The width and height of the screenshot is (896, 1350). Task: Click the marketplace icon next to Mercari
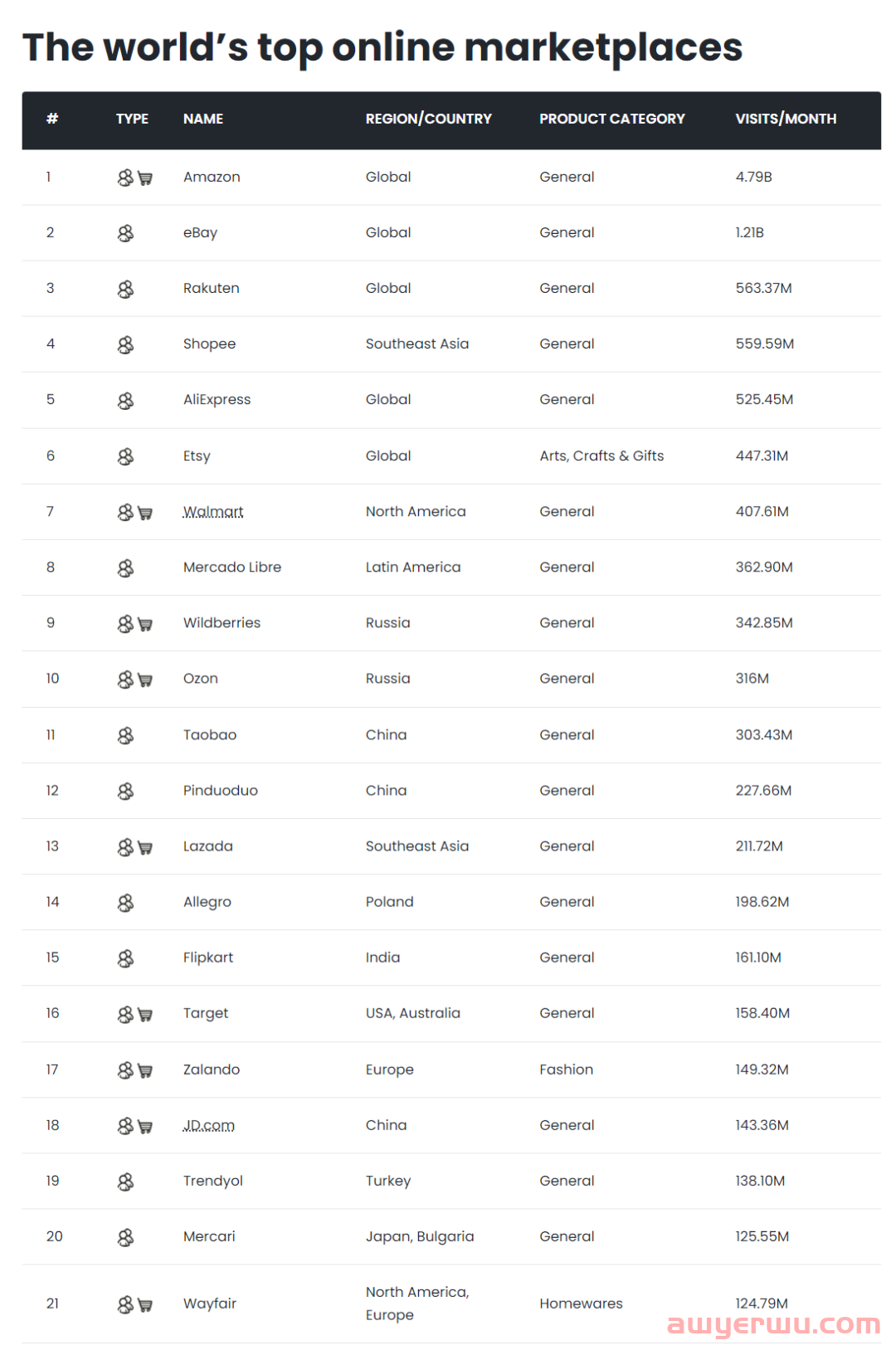(125, 1237)
